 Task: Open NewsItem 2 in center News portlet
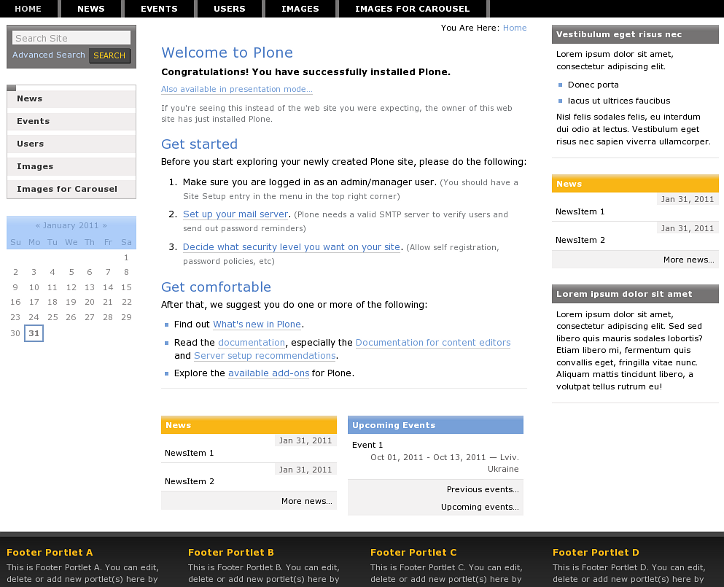(189, 481)
